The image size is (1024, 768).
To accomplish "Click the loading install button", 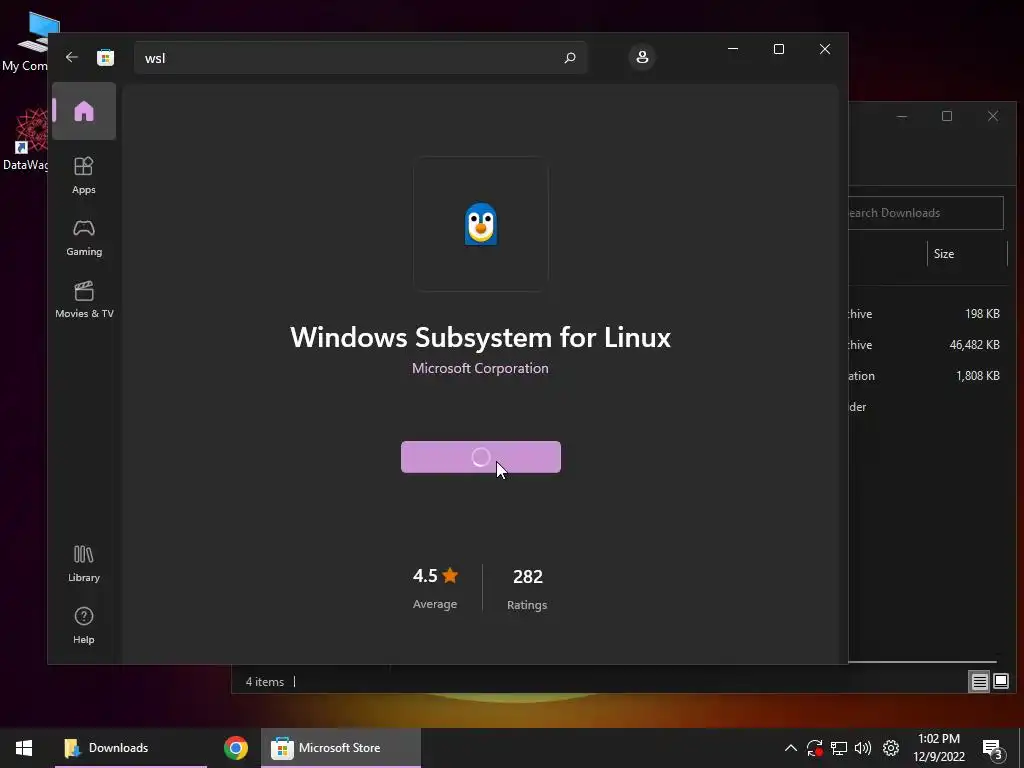I will tap(481, 457).
